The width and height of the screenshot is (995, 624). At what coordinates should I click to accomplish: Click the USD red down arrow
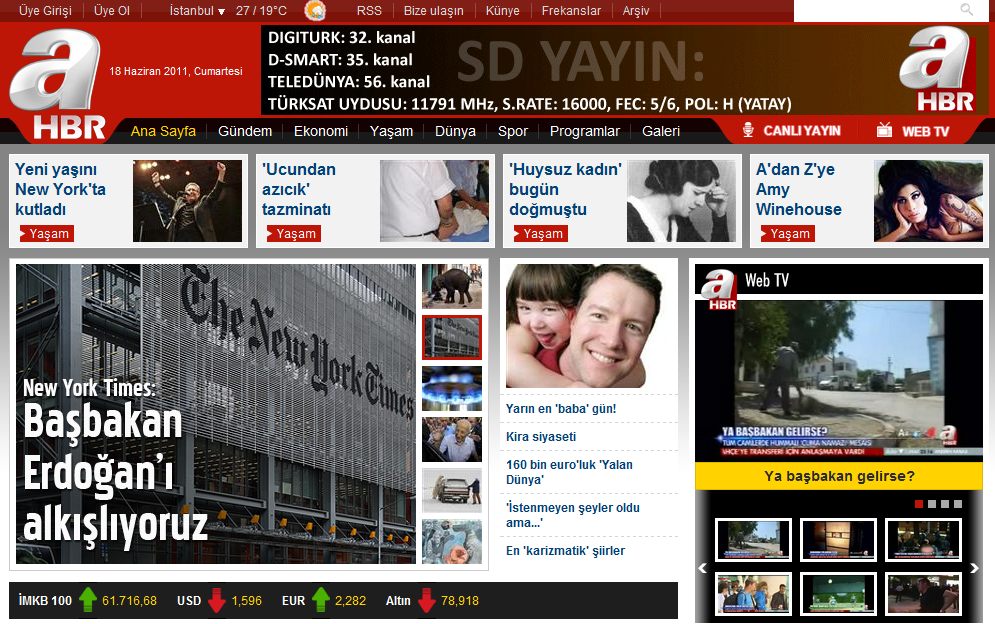(x=217, y=600)
